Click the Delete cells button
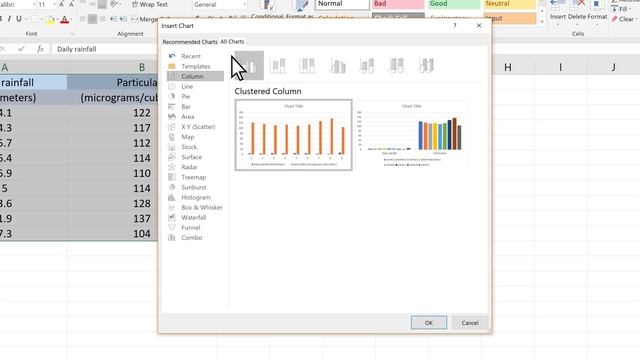Image resolution: width=640 pixels, height=360 pixels. (577, 12)
